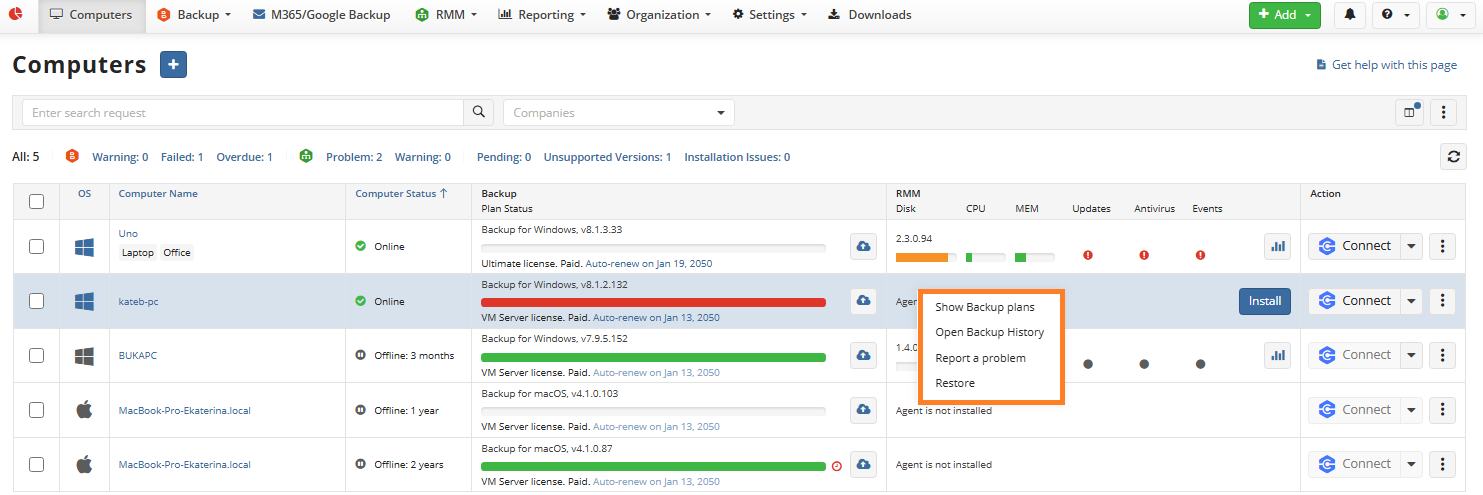Open the Settings menu

tap(770, 15)
